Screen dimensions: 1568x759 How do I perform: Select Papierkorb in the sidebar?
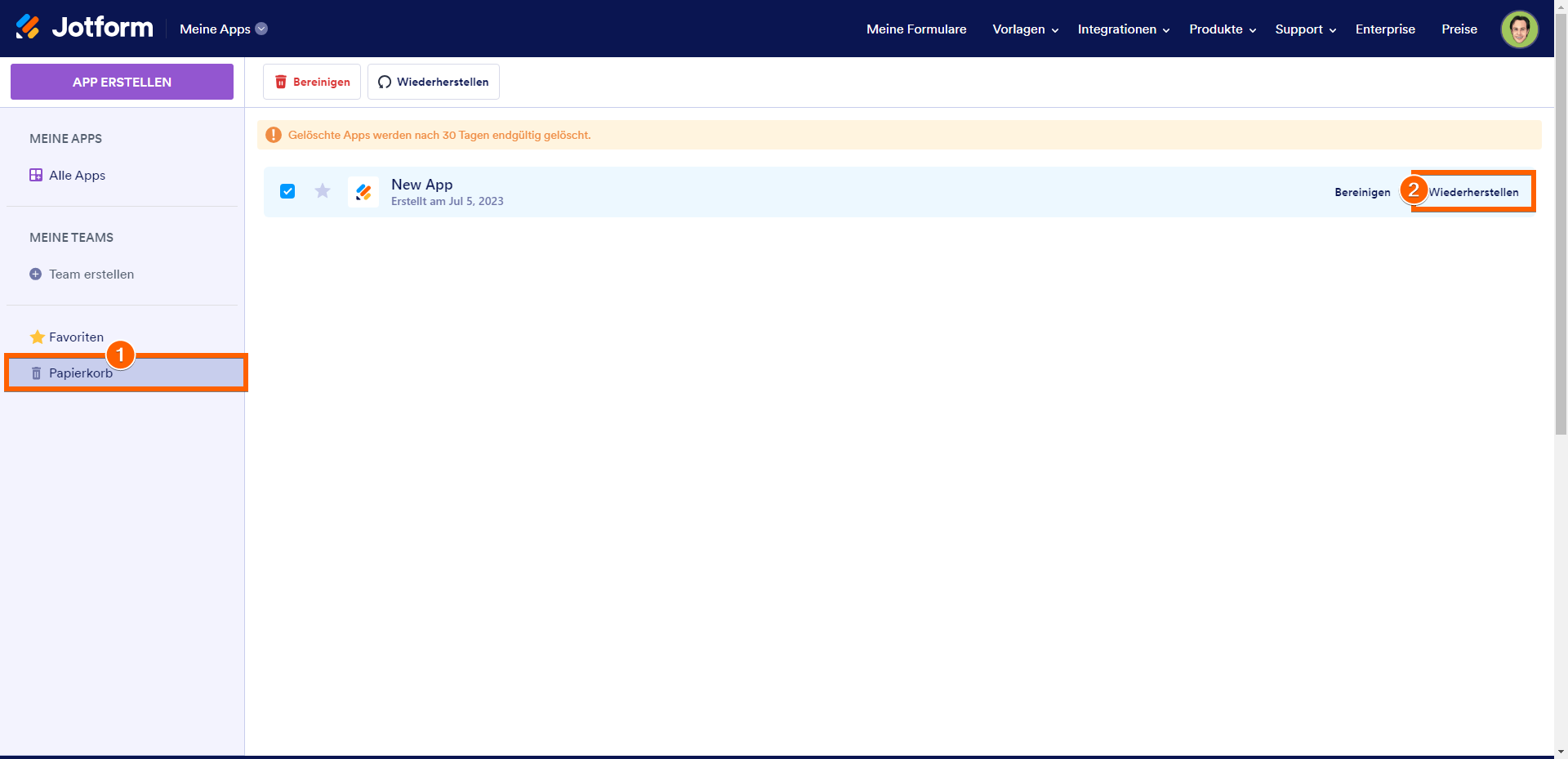click(x=125, y=373)
